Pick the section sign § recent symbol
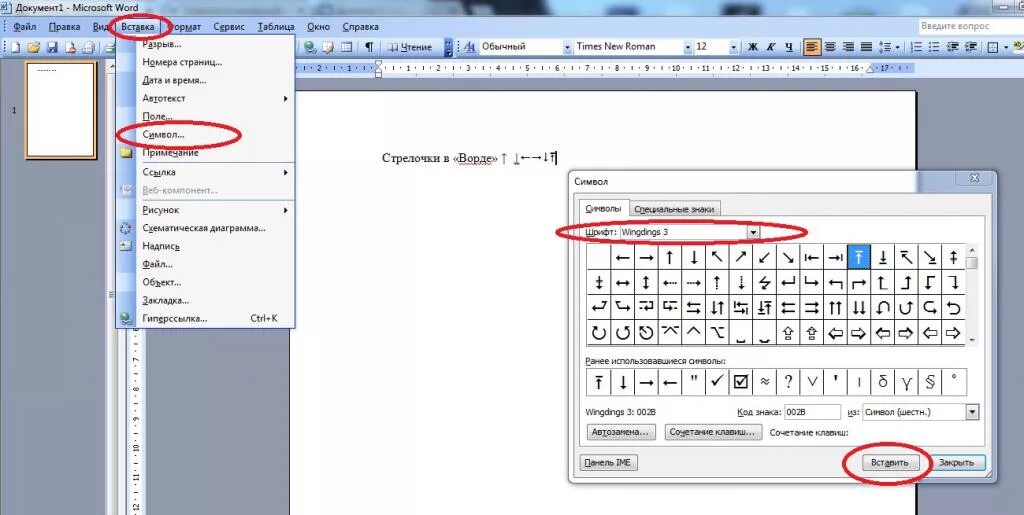Image resolution: width=1024 pixels, height=515 pixels. 930,382
